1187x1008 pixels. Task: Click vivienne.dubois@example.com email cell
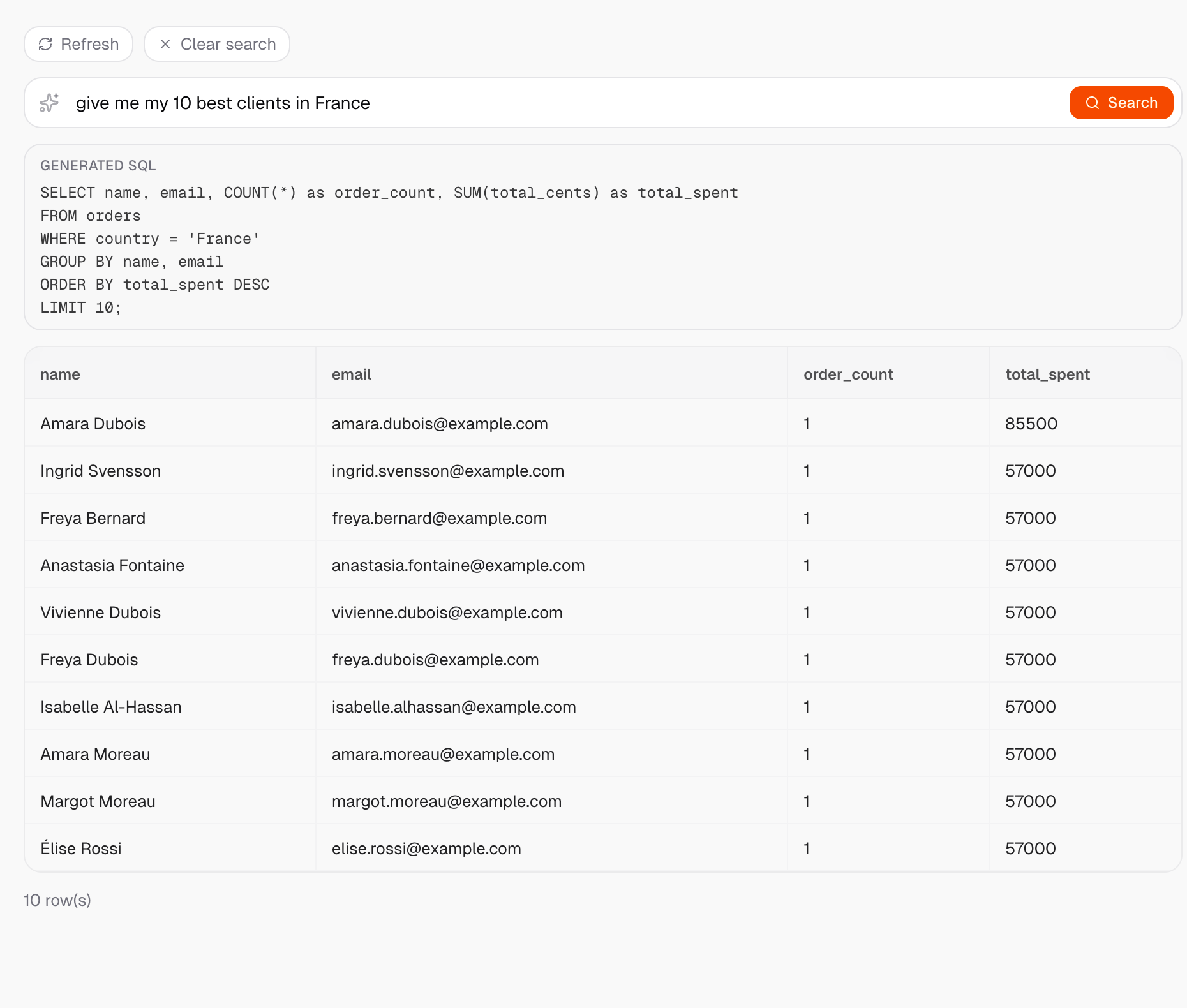(447, 612)
